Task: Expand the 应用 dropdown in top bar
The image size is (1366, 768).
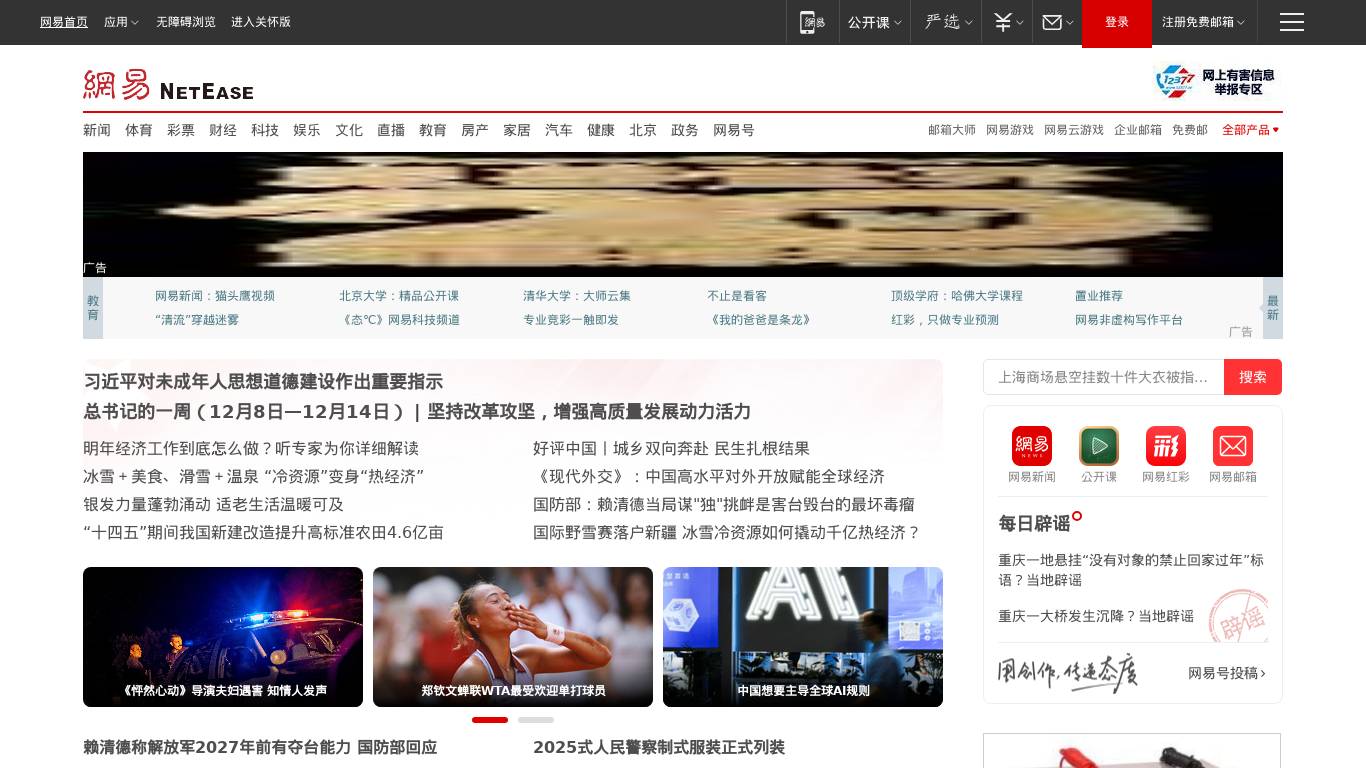Action: pos(121,22)
